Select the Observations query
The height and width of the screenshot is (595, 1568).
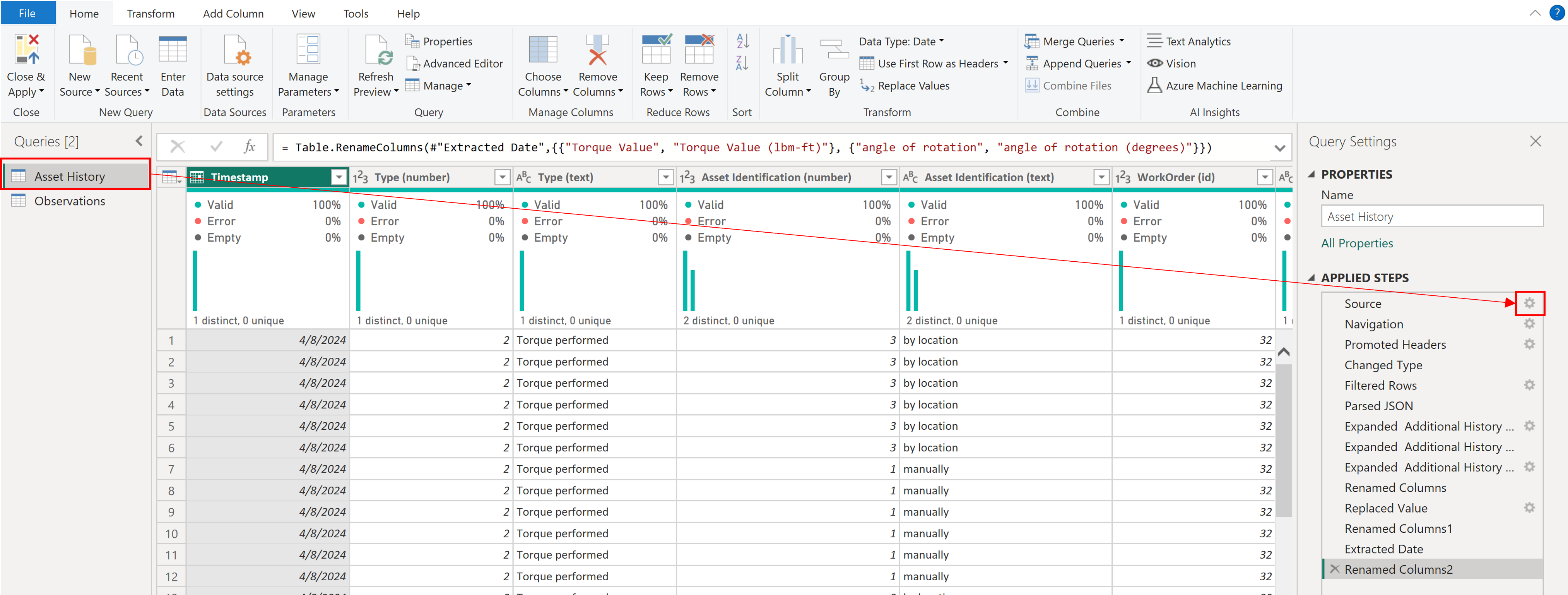point(69,201)
